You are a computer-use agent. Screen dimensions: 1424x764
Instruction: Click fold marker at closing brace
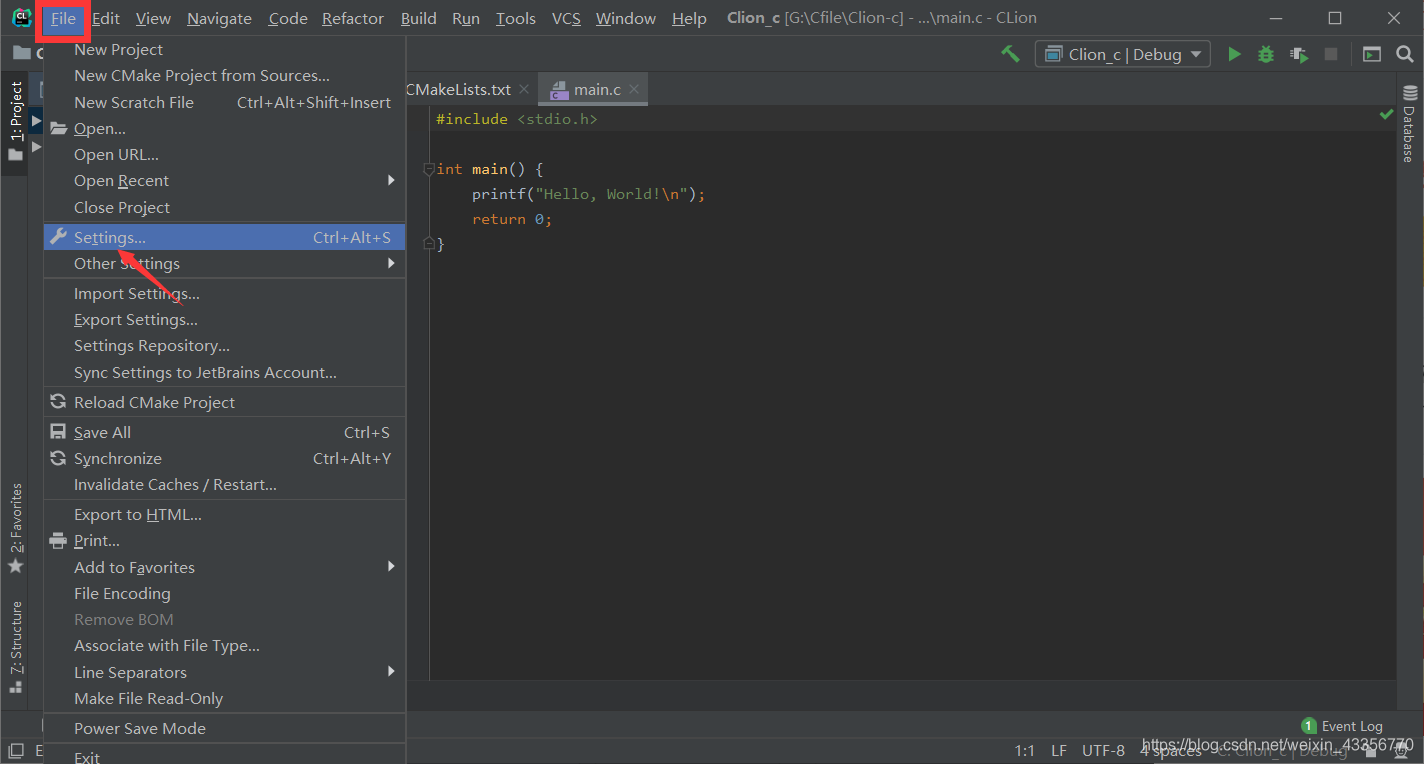click(429, 243)
